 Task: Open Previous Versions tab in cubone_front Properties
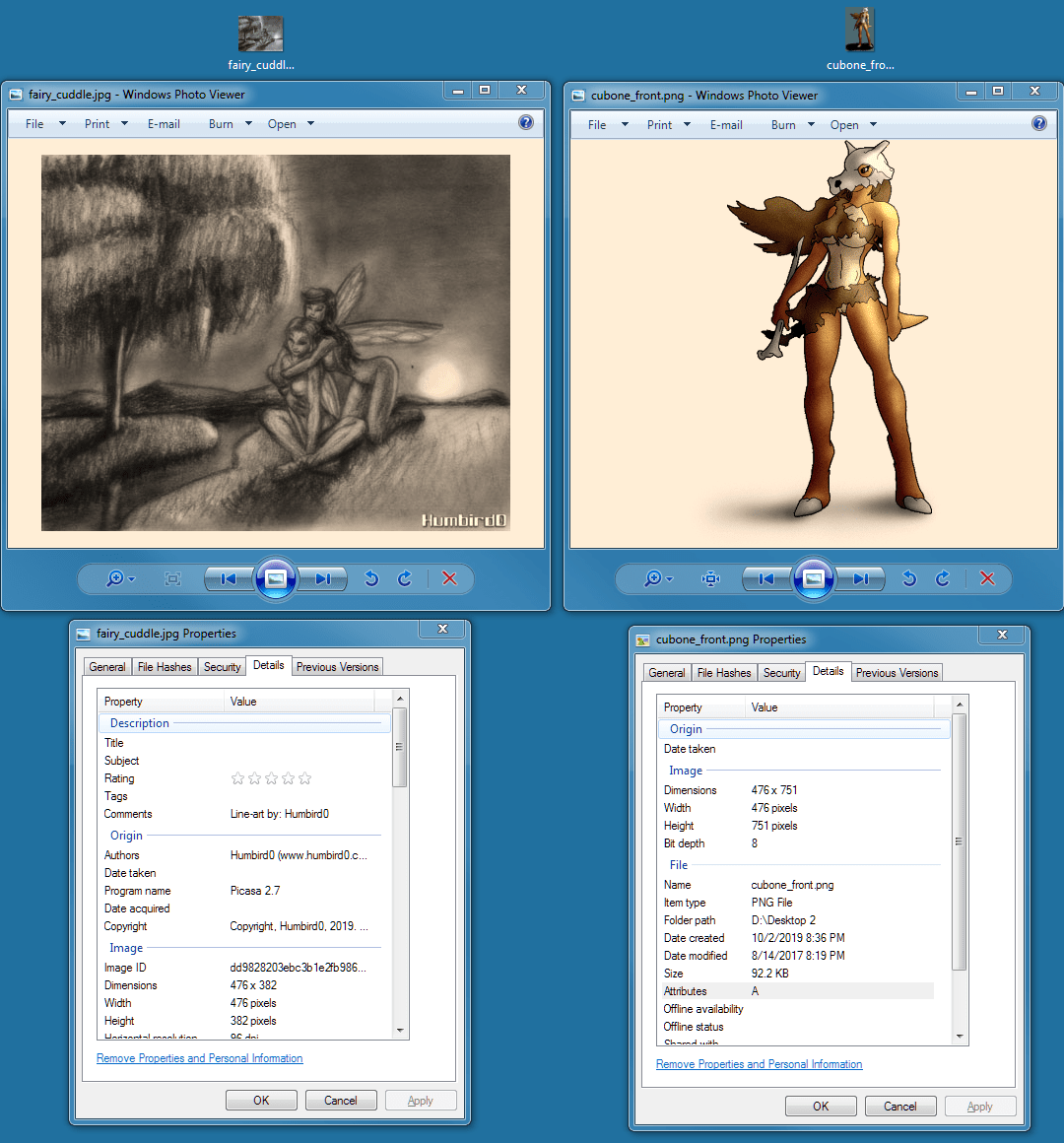[897, 673]
